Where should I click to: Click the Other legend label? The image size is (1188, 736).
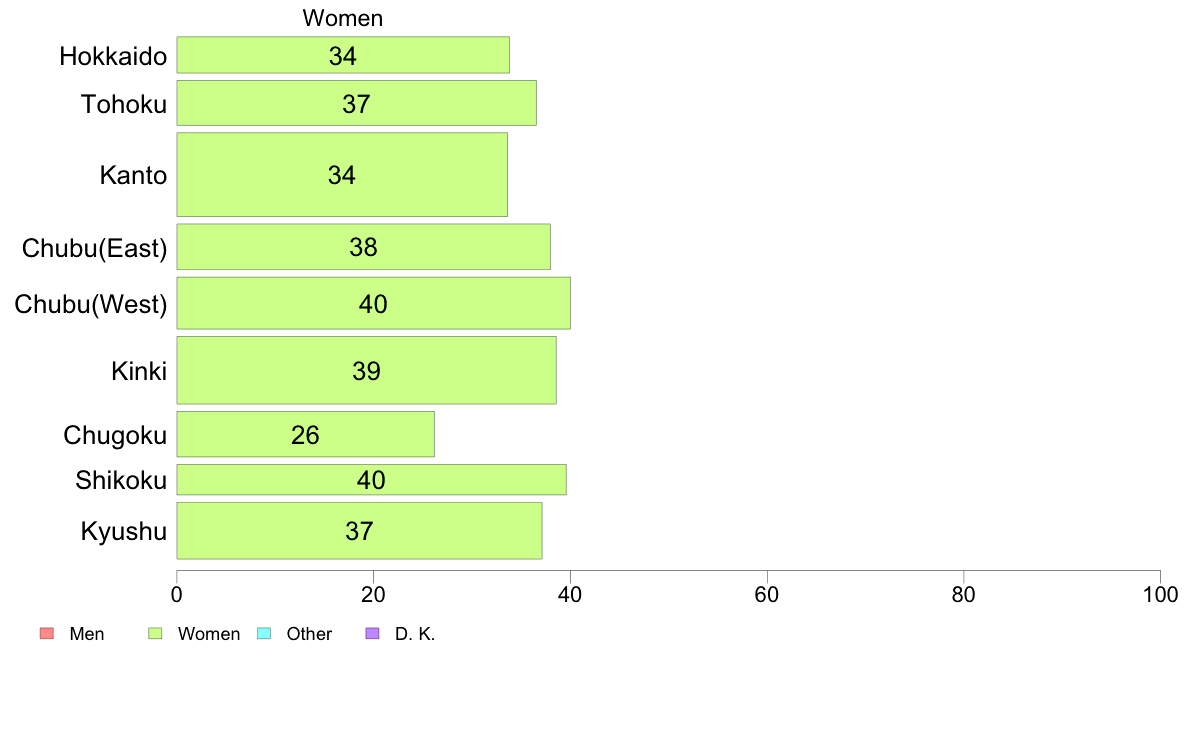tap(309, 634)
